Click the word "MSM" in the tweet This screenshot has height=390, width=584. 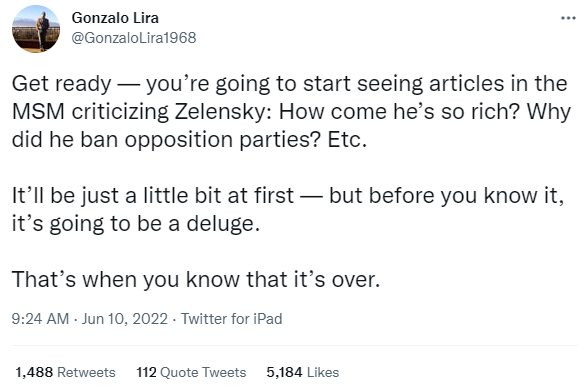coord(38,112)
